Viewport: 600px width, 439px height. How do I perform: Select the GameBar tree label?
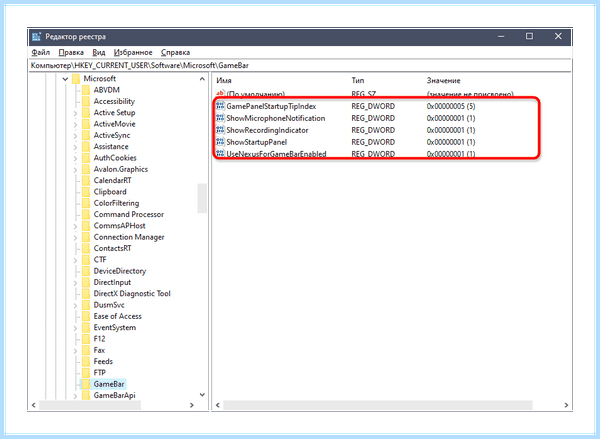point(109,384)
